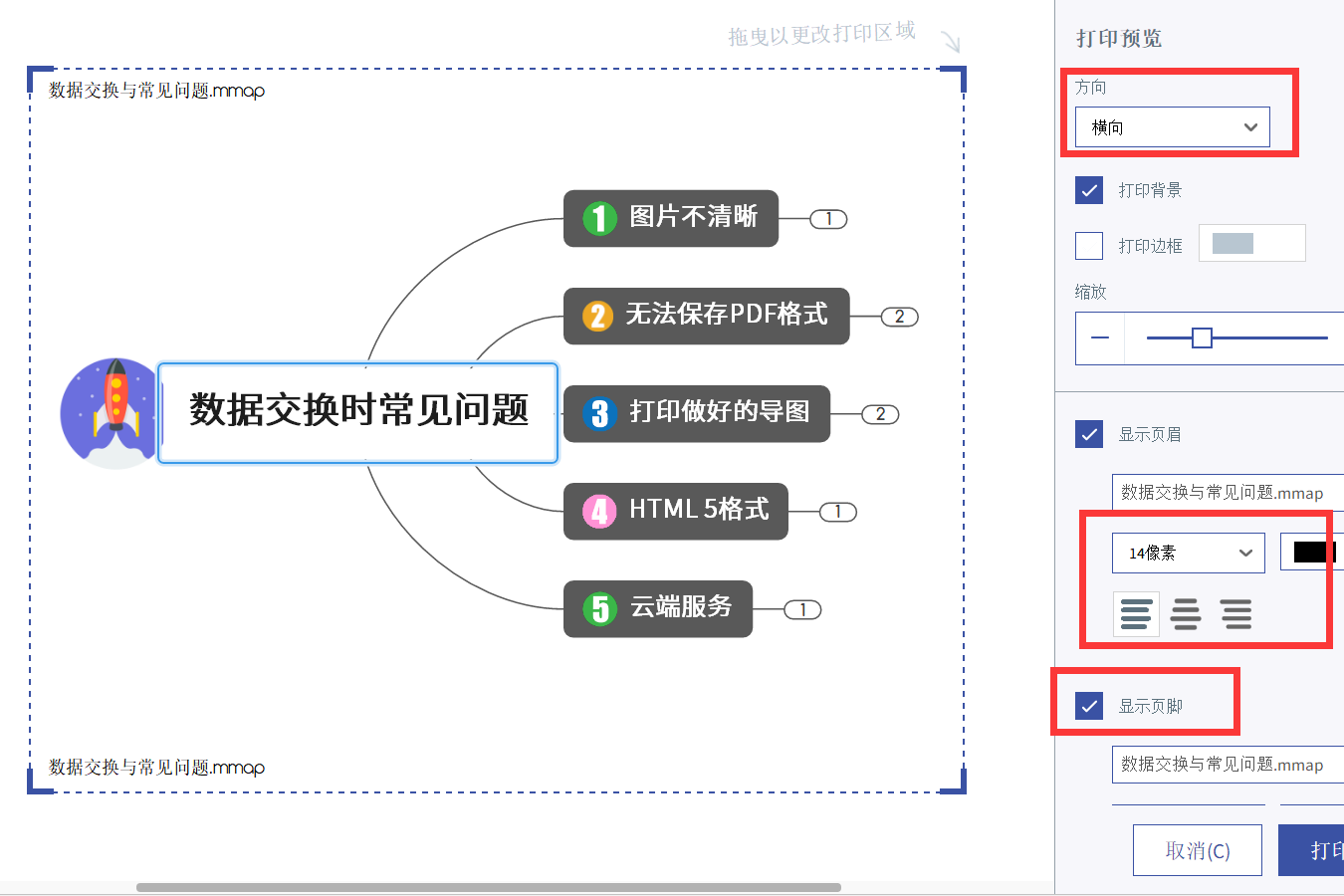Click the left-align header text icon
Image resolution: width=1344 pixels, height=896 pixels.
pos(1136,613)
